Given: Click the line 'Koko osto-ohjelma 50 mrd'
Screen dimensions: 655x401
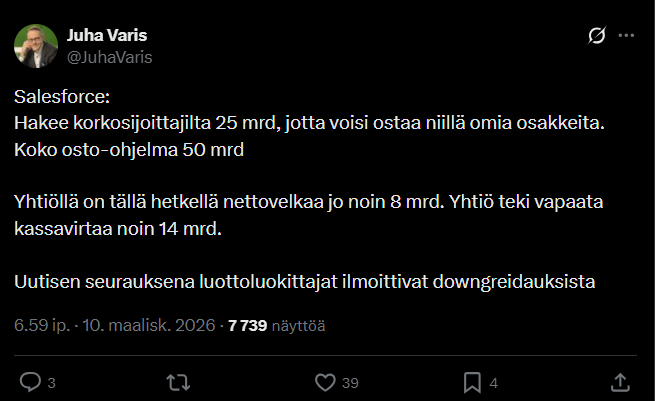Looking at the screenshot, I should pos(129,149).
